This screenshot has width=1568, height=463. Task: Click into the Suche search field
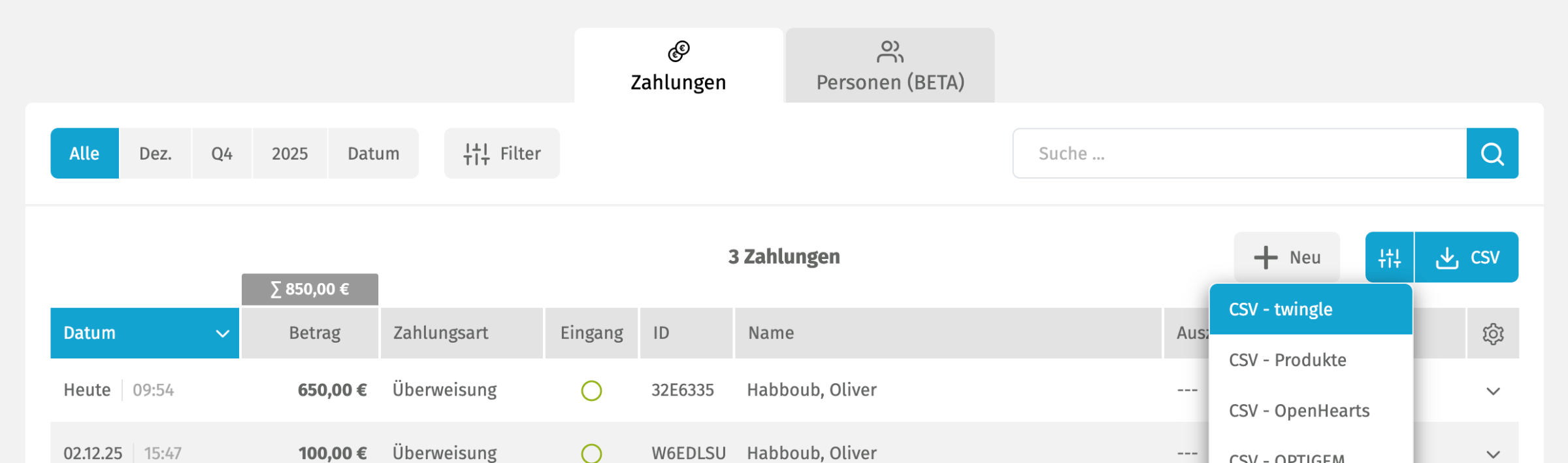click(1239, 154)
